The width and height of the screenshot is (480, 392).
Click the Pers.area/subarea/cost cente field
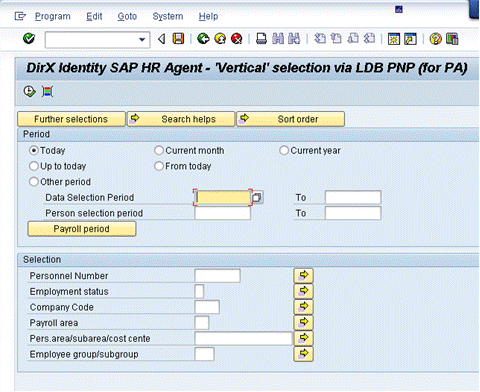(243, 338)
